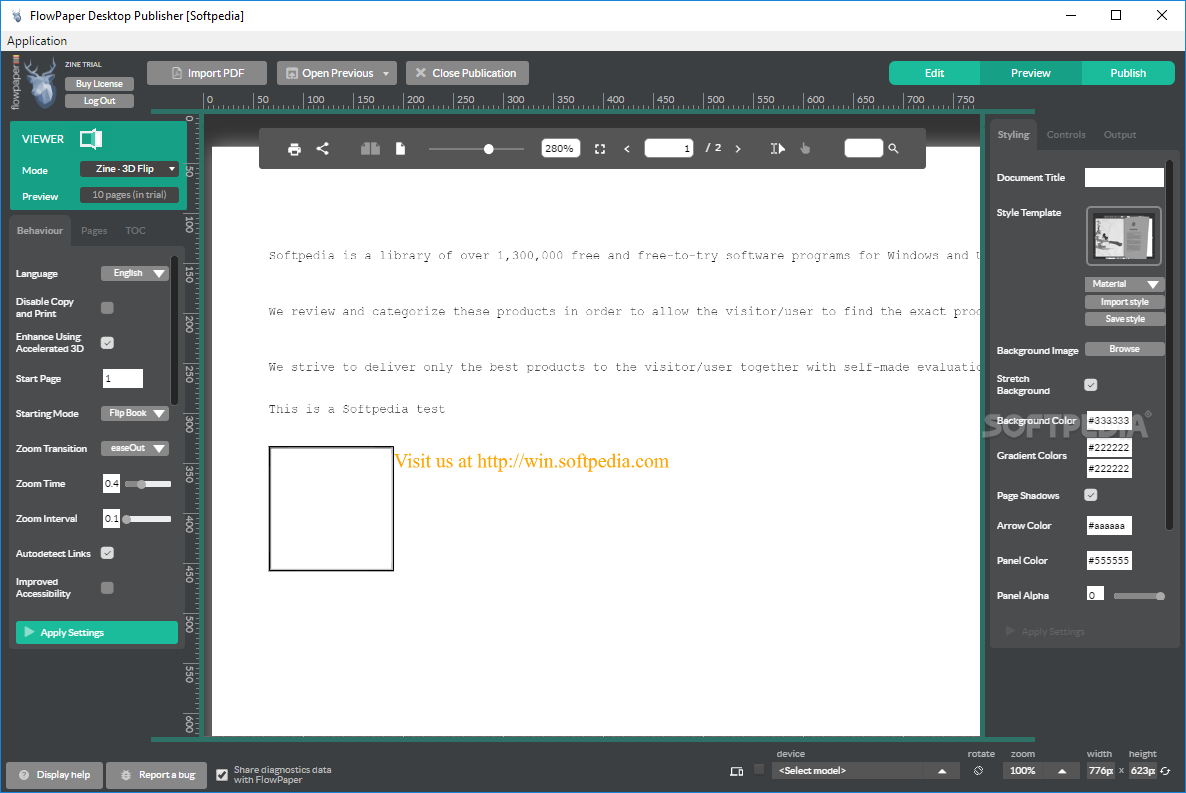Click the flowpaper deer logo
The width and height of the screenshot is (1186, 793).
[x=40, y=83]
